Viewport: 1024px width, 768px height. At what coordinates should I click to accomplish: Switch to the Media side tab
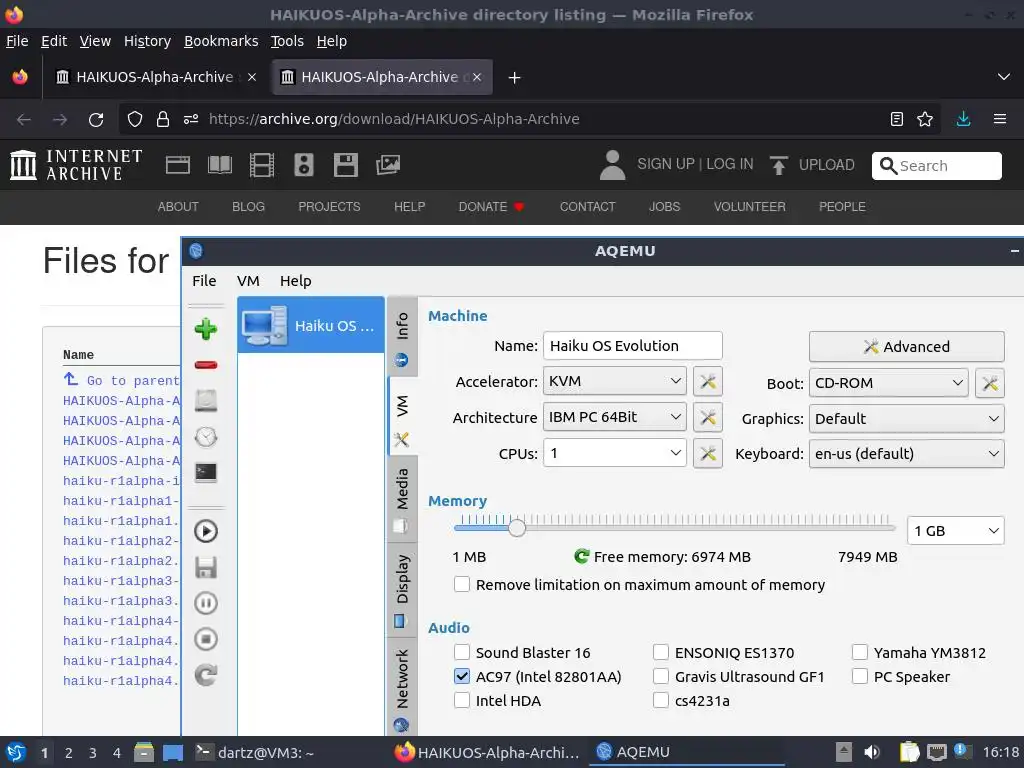402,498
